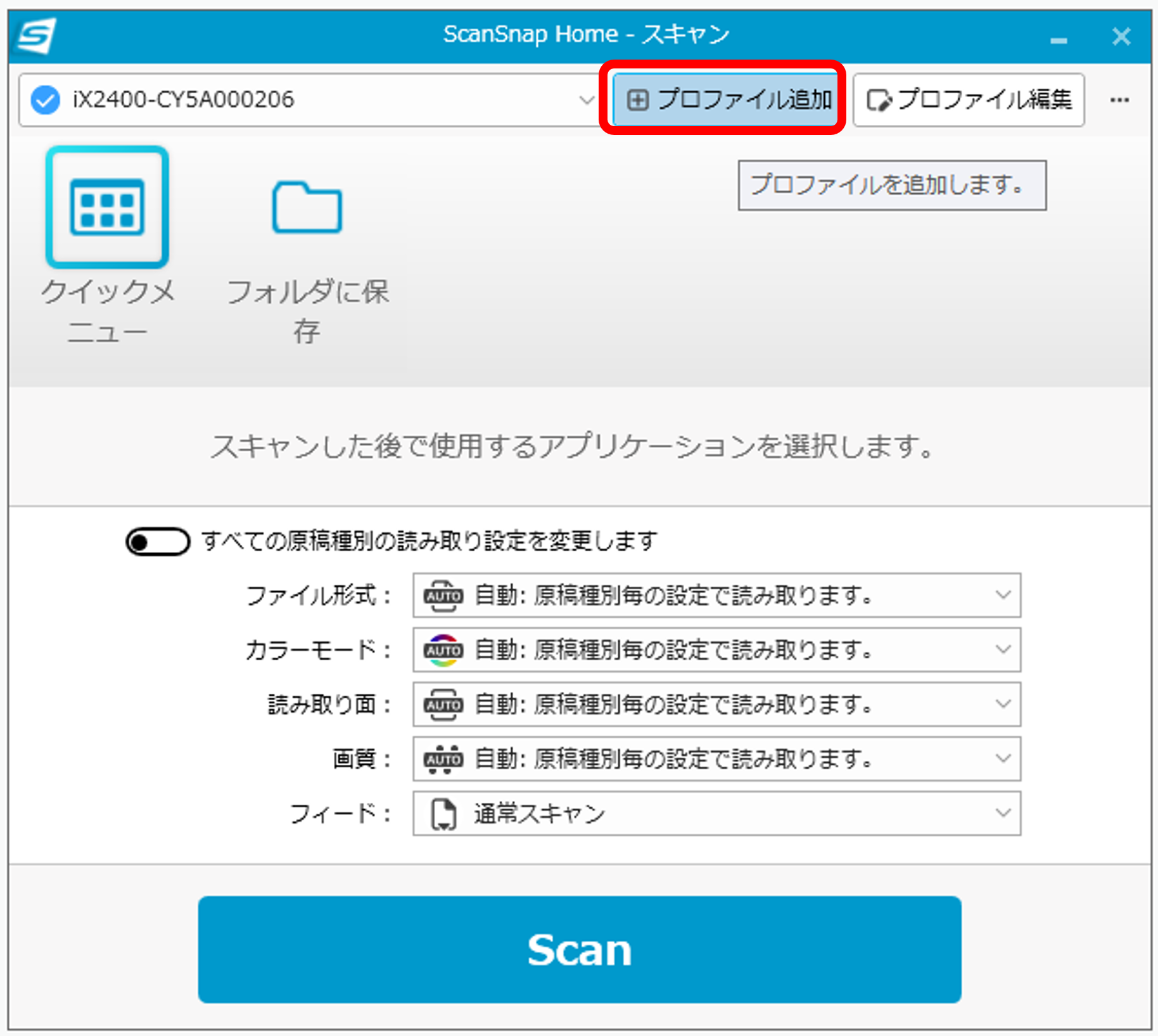Viewport: 1158px width, 1036px height.
Task: Click the AUTO image quality icon
Action: click(x=443, y=759)
